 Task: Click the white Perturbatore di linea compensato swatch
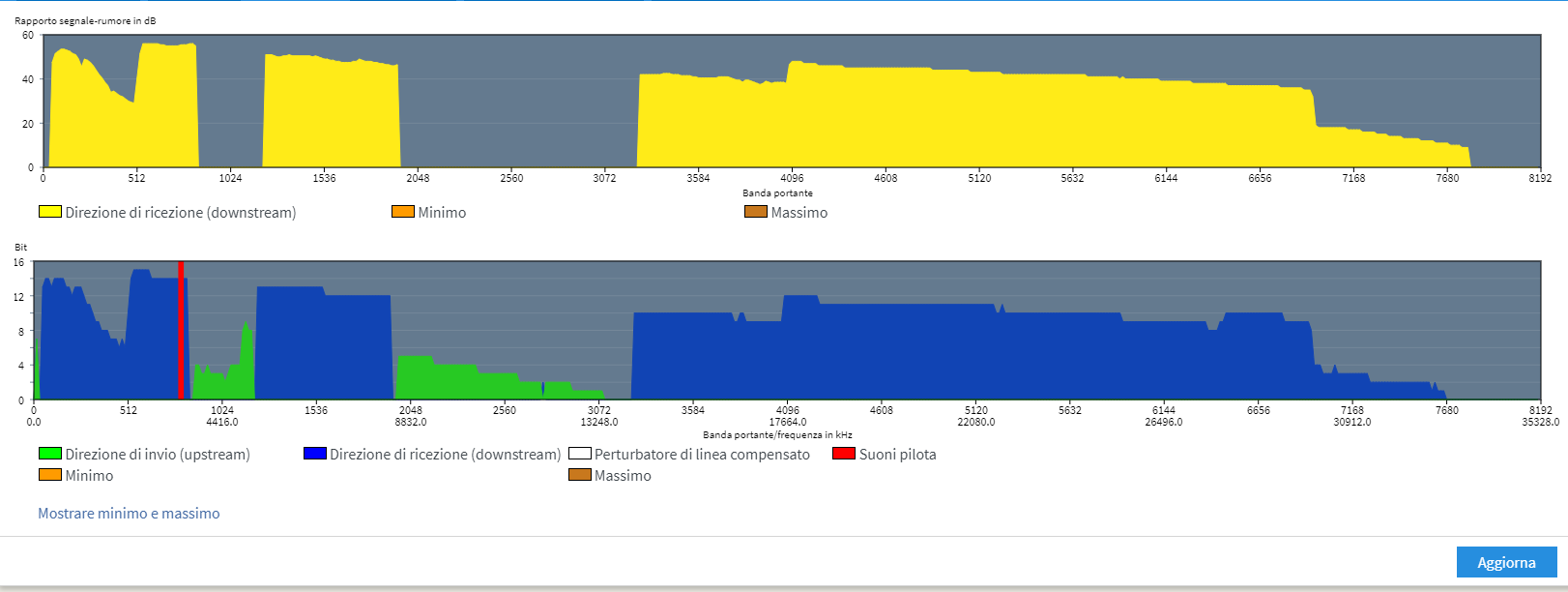(580, 454)
